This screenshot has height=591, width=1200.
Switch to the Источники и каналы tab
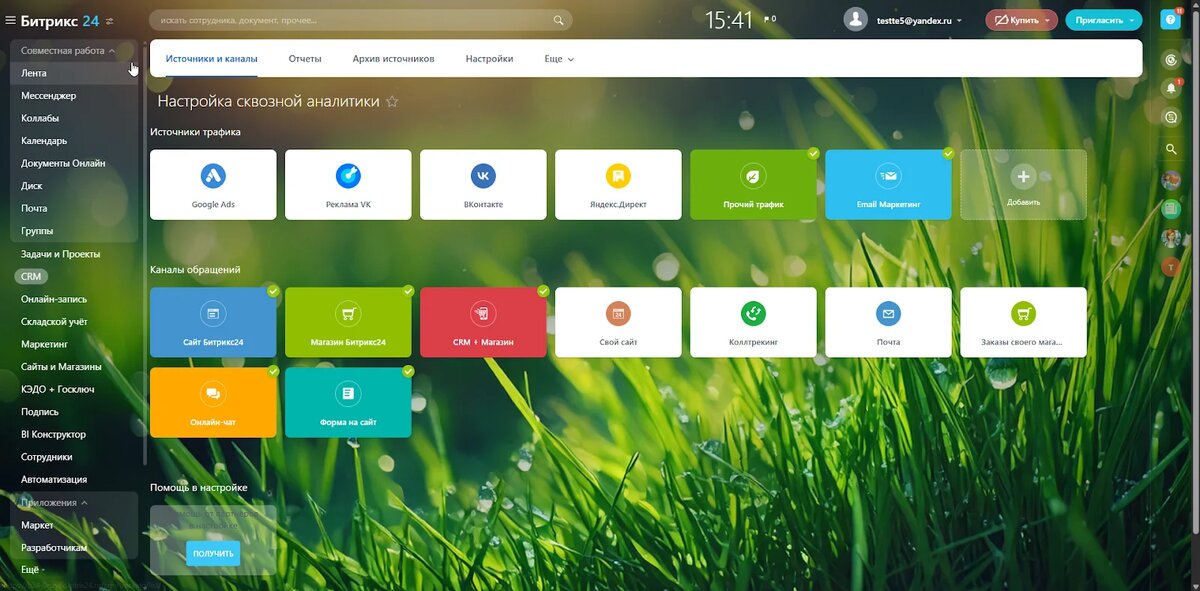(x=211, y=59)
